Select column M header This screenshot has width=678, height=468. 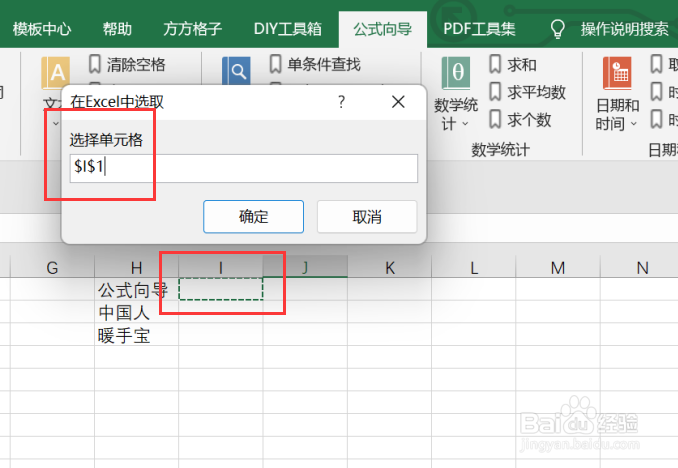558,268
